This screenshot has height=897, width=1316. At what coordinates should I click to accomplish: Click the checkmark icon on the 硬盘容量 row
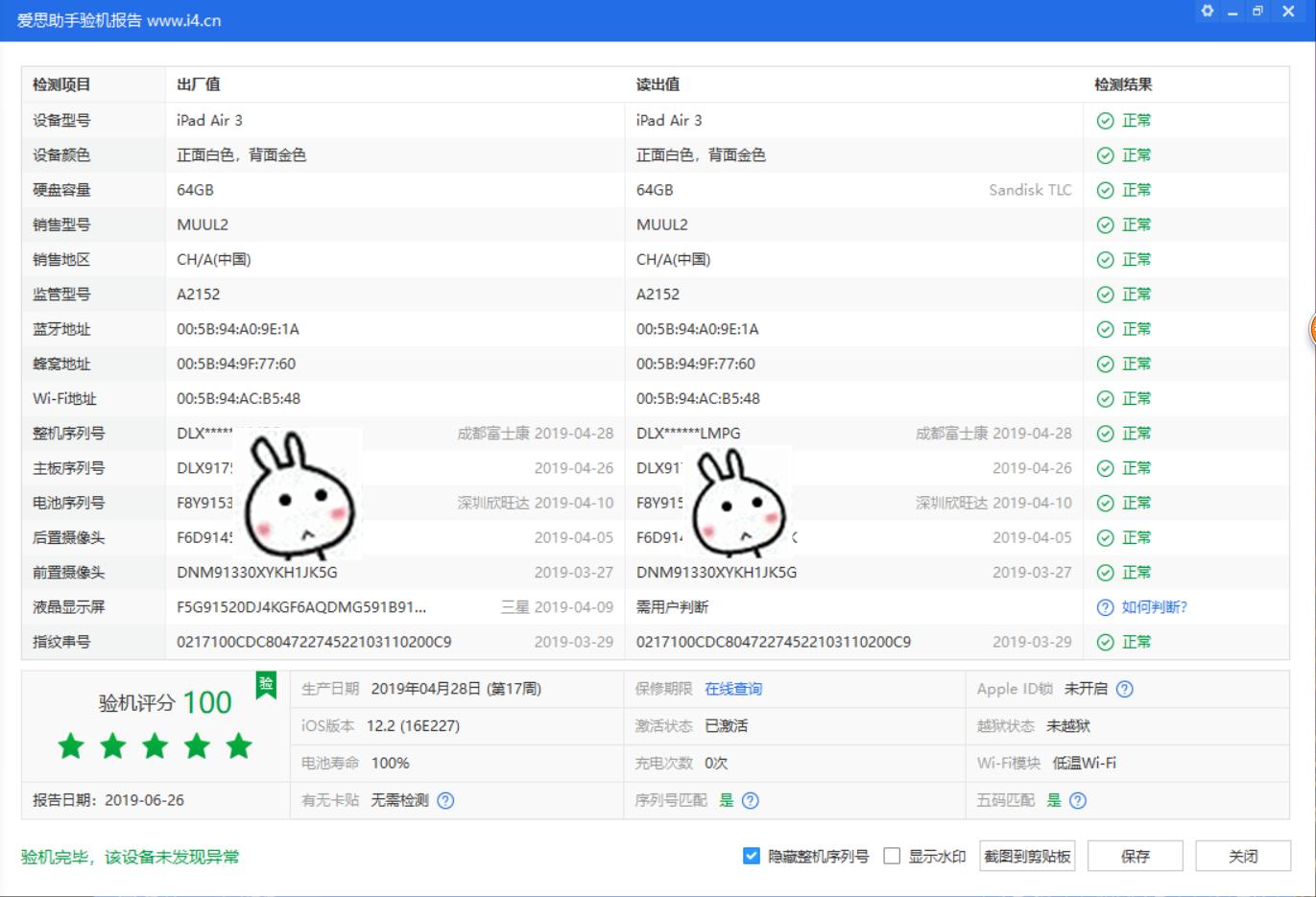pyautogui.click(x=1106, y=190)
